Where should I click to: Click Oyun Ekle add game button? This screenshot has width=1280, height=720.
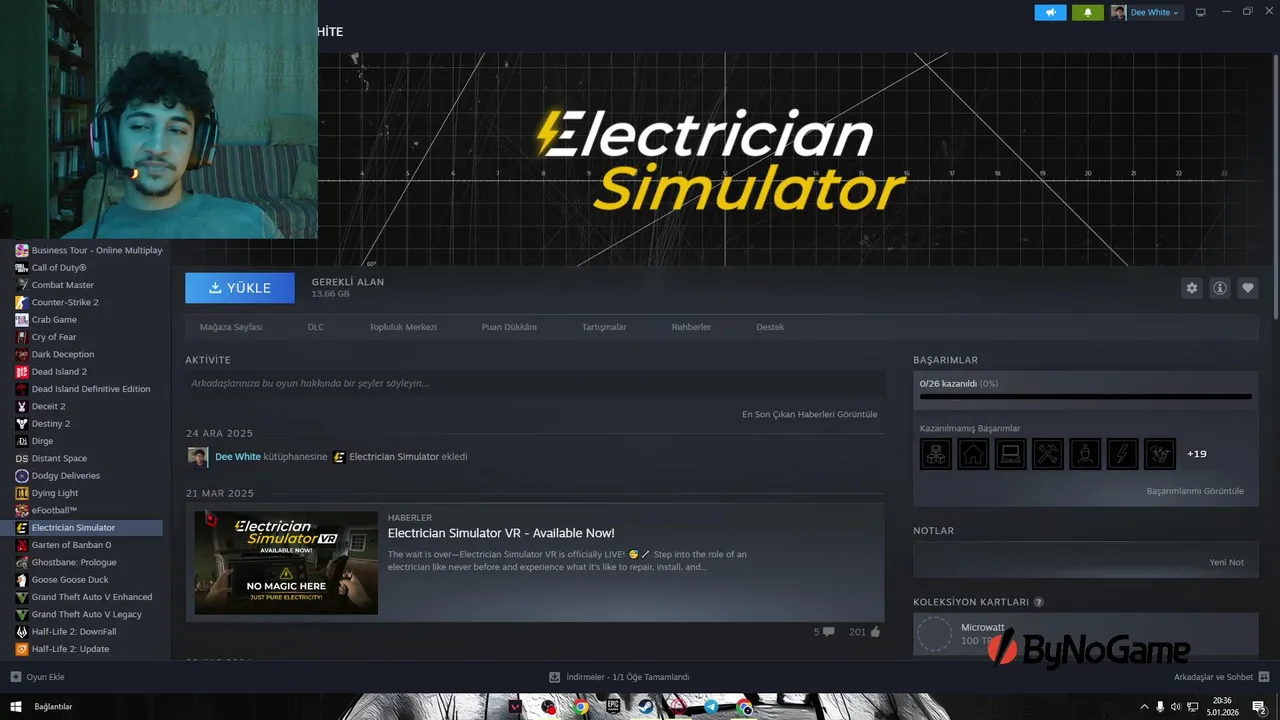click(37, 677)
